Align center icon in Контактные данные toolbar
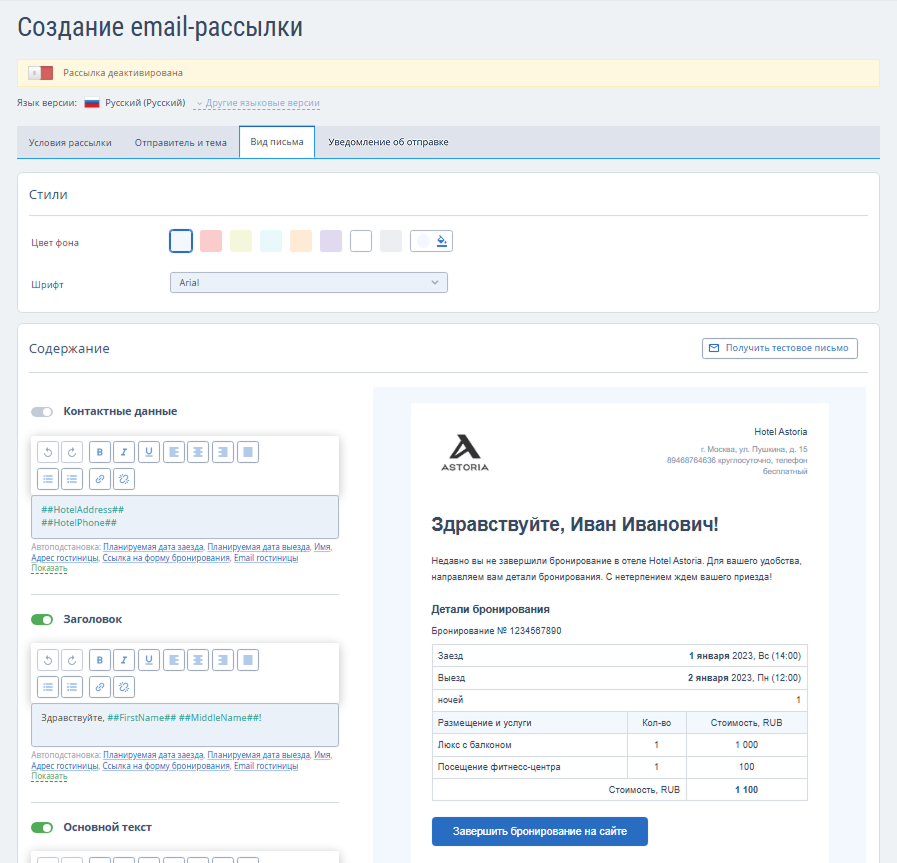 (198, 452)
